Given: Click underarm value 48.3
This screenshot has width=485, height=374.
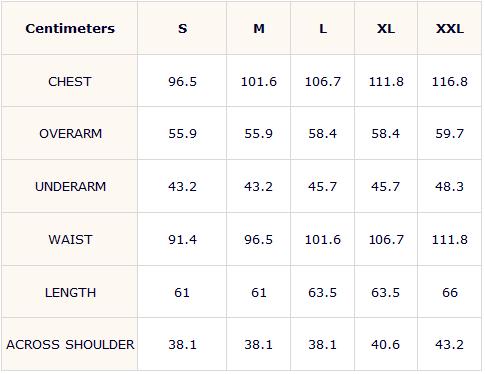Looking at the screenshot, I should click(449, 186).
